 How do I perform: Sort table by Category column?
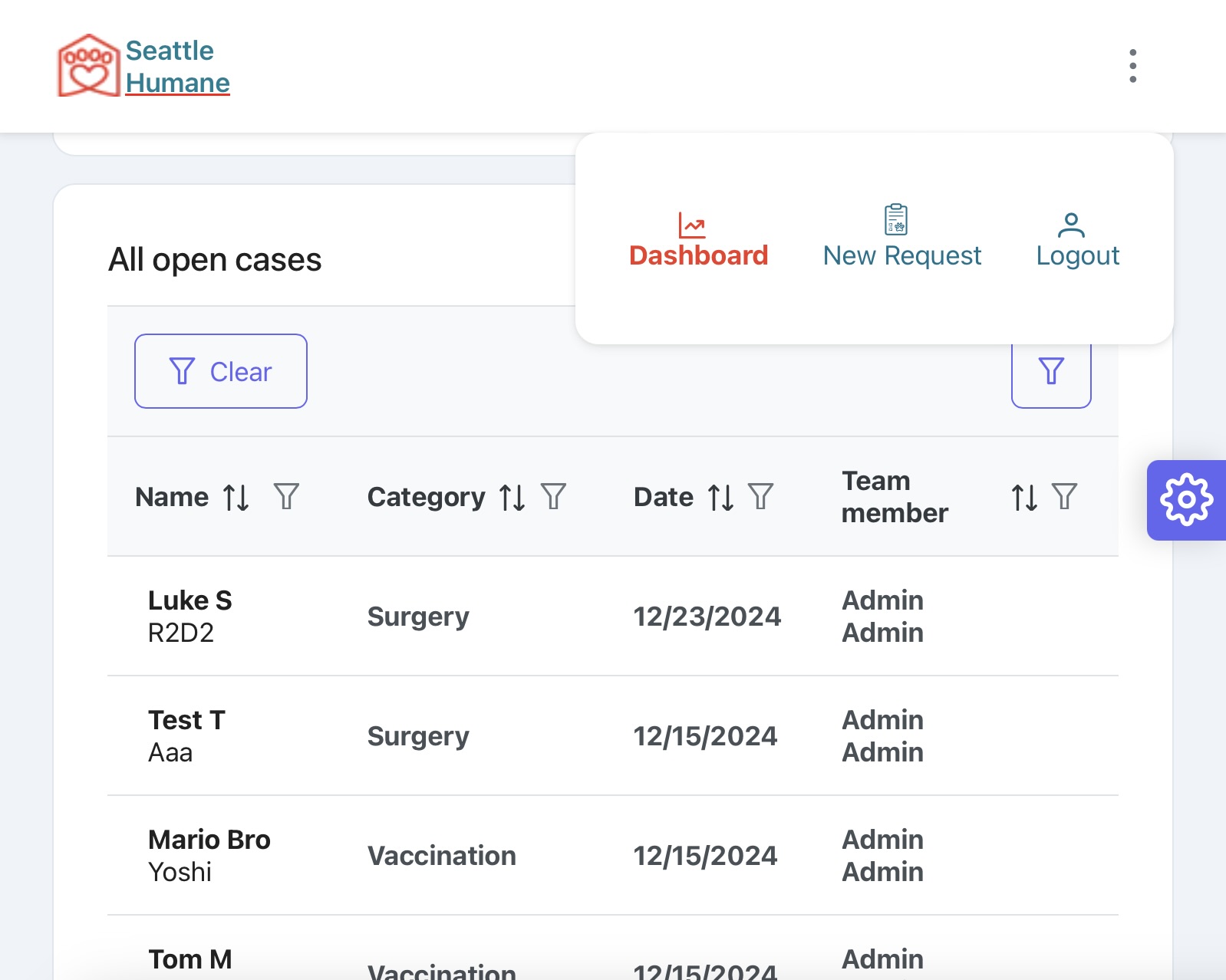coord(512,497)
